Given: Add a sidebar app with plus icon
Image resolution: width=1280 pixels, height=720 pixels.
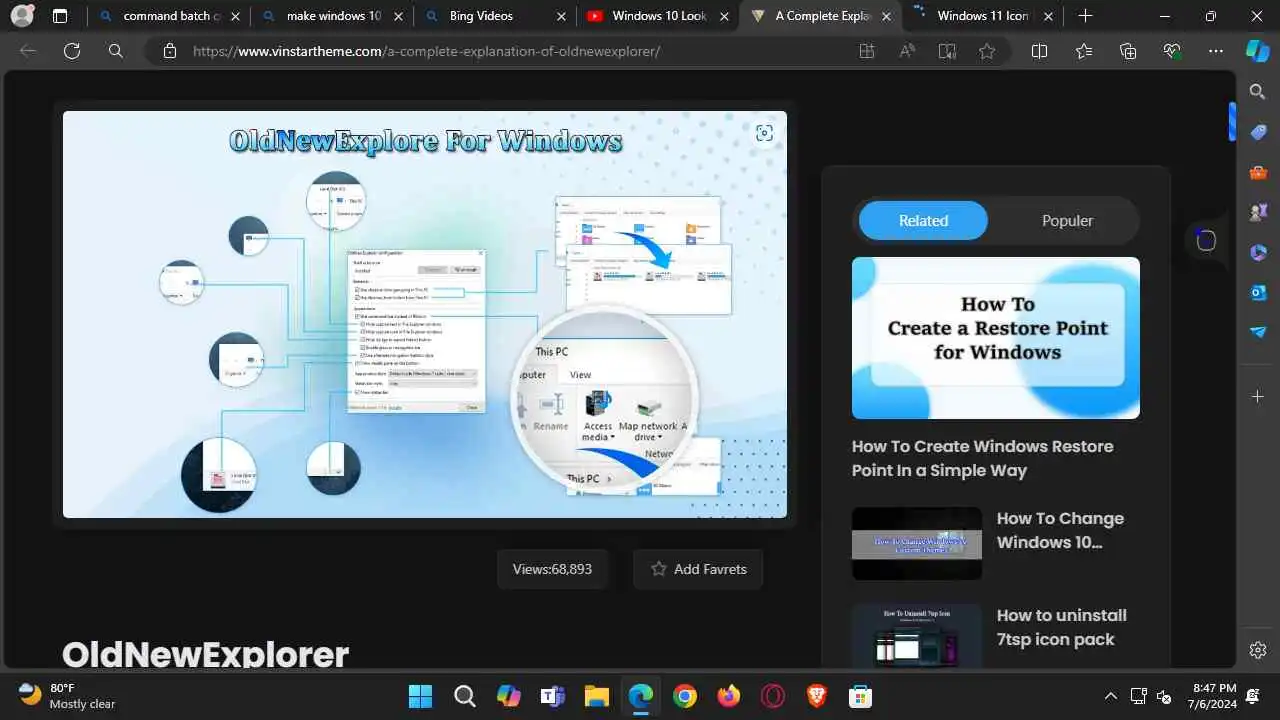Looking at the screenshot, I should 1258,397.
